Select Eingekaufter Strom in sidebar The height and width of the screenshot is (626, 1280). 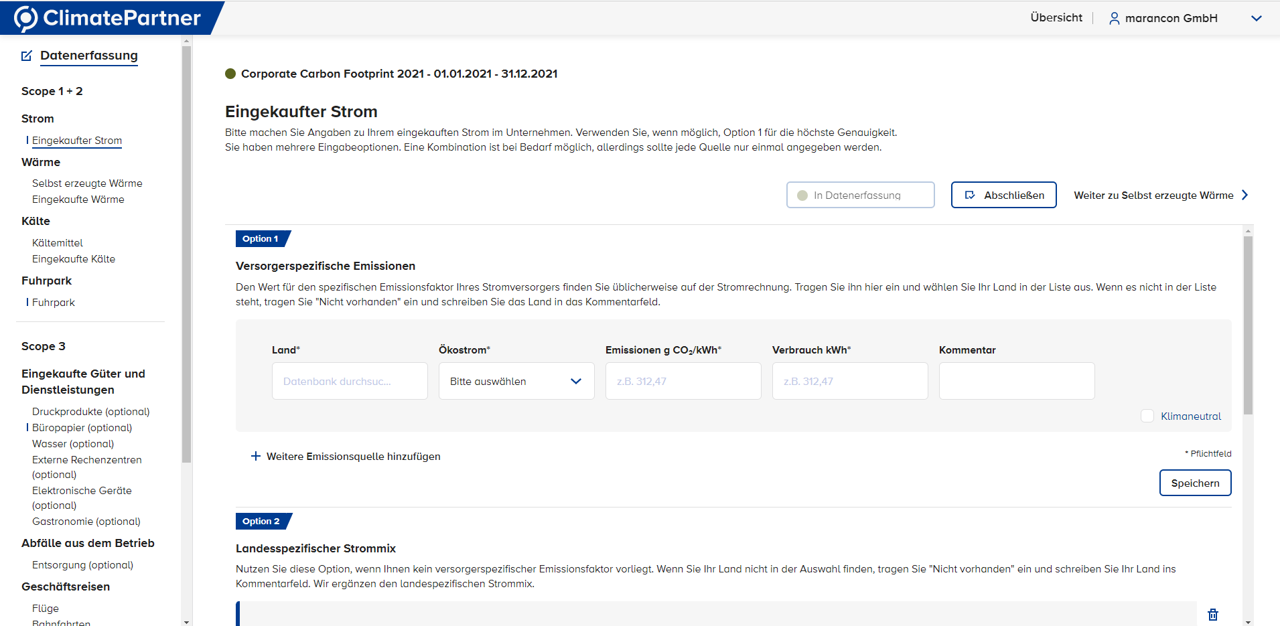[77, 141]
